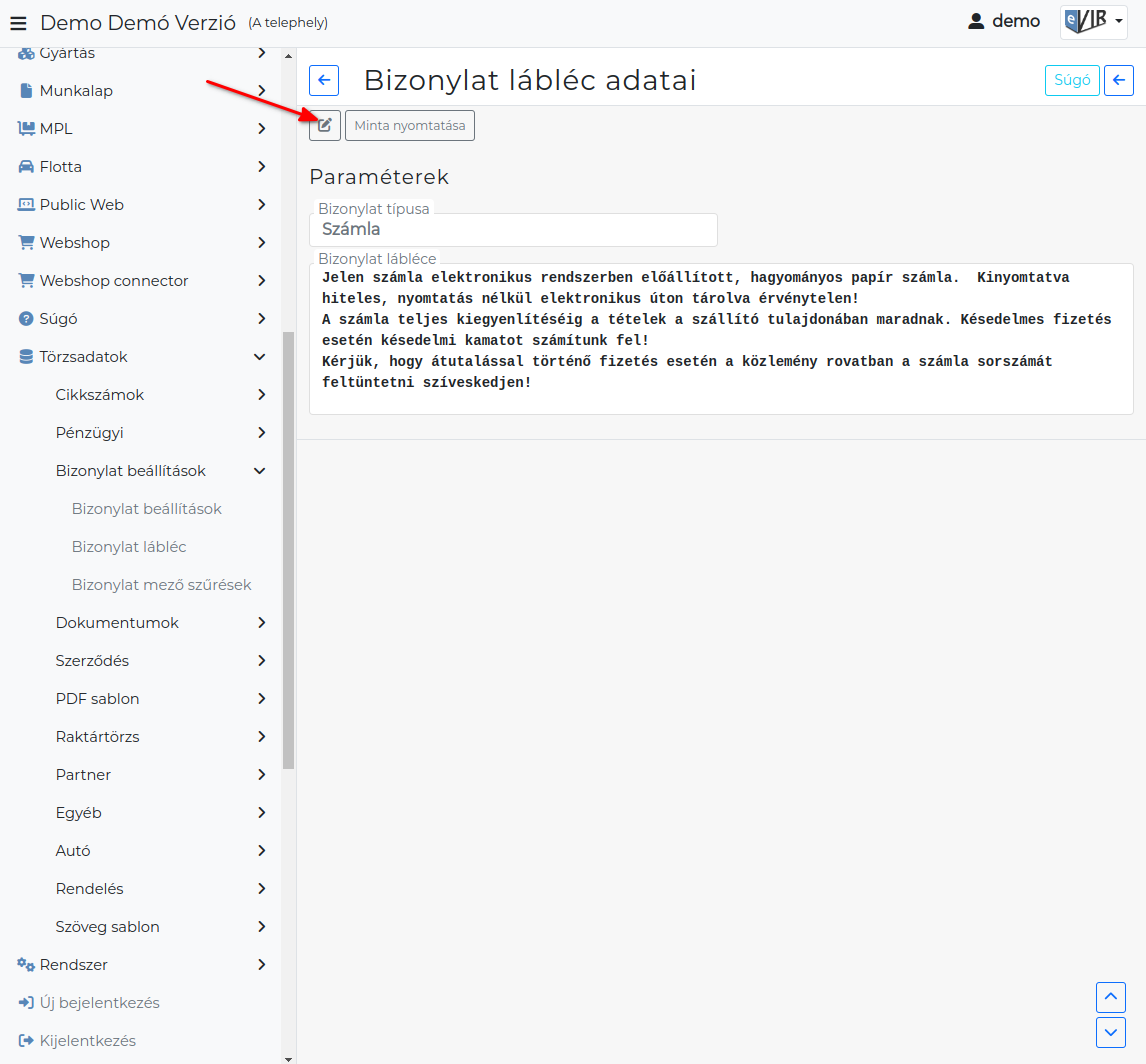The width and height of the screenshot is (1146, 1064).
Task: Collapse the Bizonylat beállítások submenu
Action: [259, 471]
